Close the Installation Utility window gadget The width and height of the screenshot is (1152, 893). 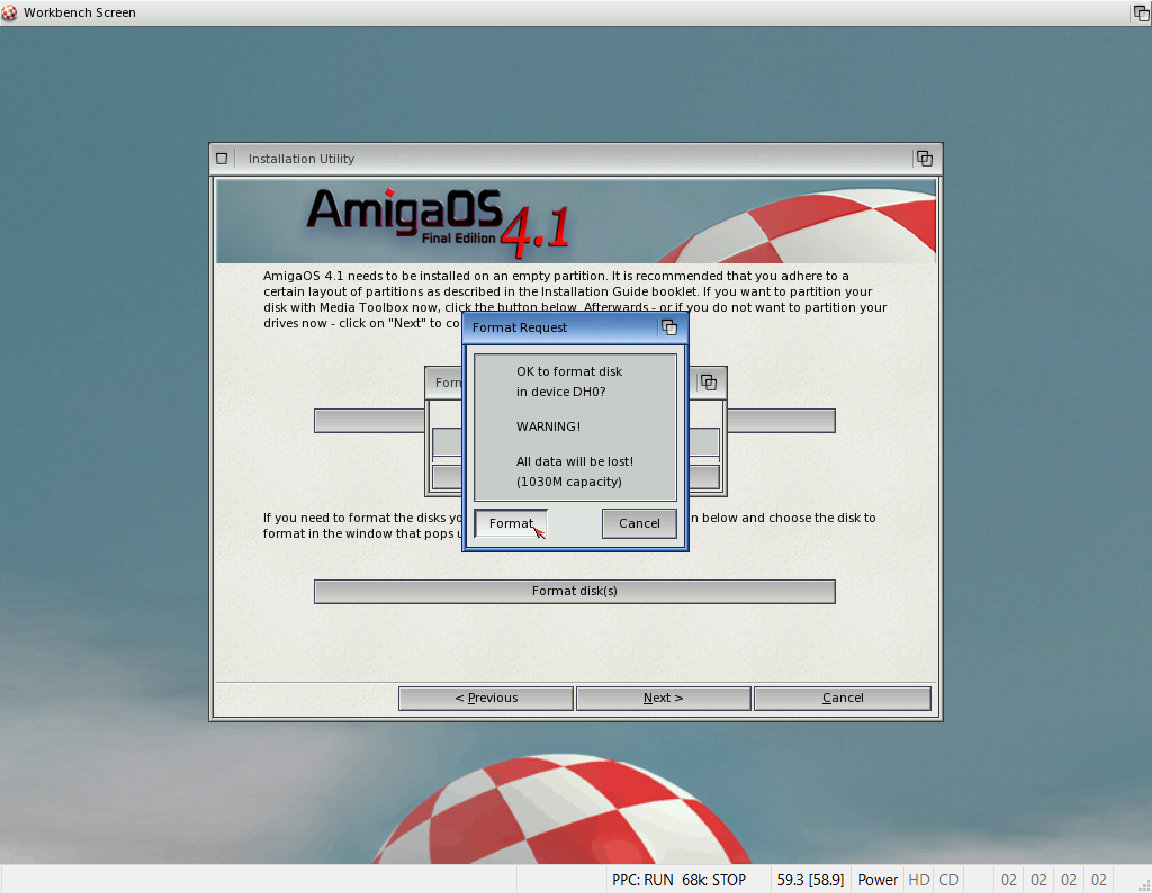[221, 159]
